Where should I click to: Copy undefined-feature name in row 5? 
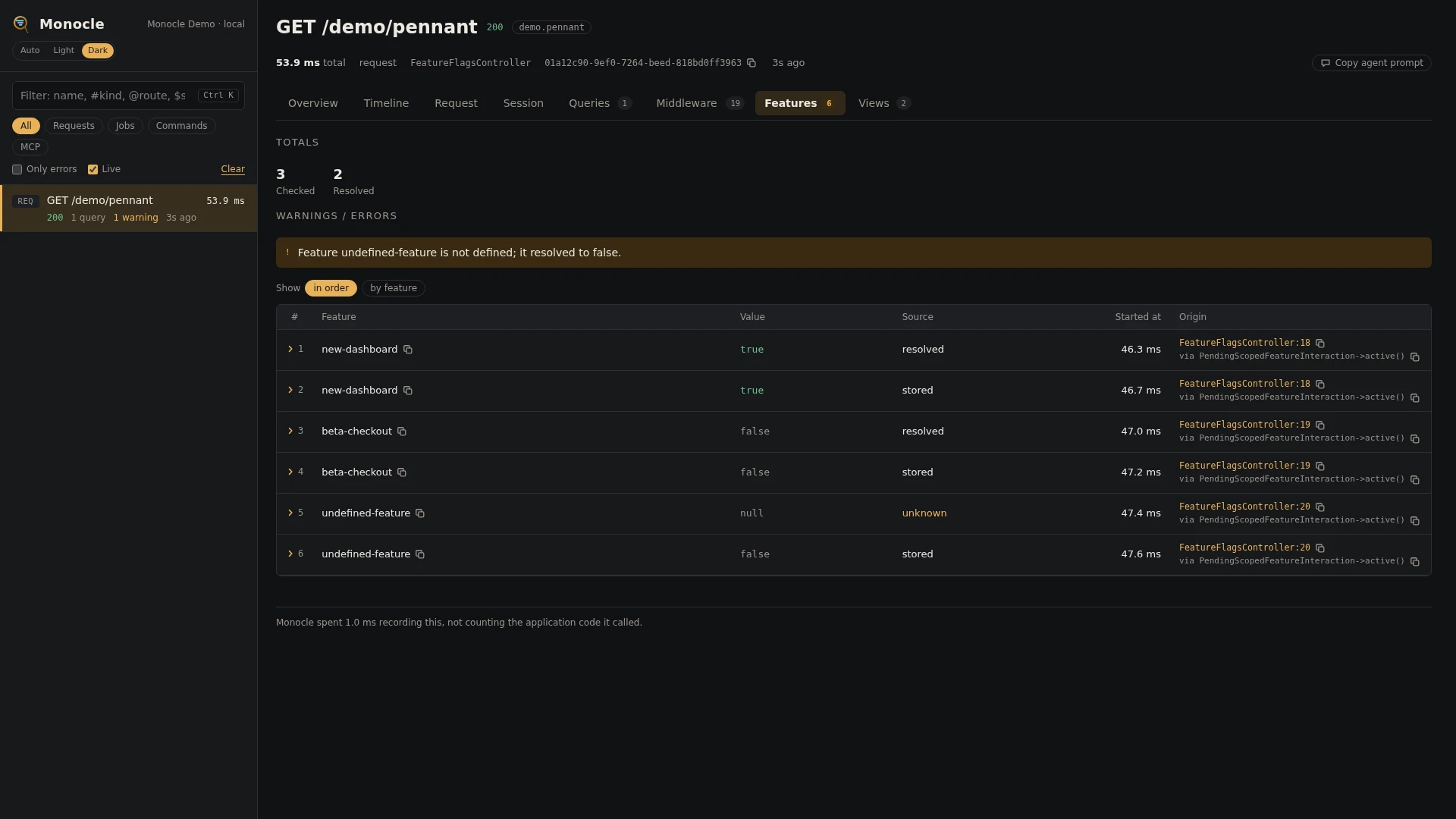(420, 513)
